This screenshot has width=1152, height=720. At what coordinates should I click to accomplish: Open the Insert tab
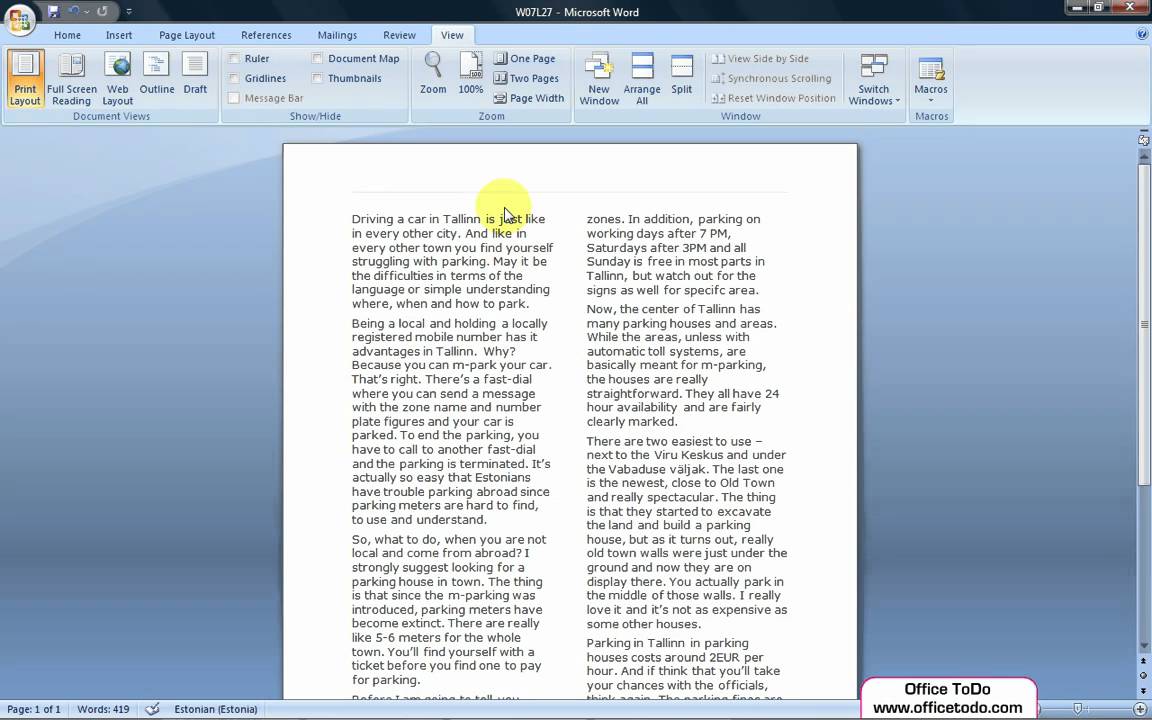coord(119,35)
